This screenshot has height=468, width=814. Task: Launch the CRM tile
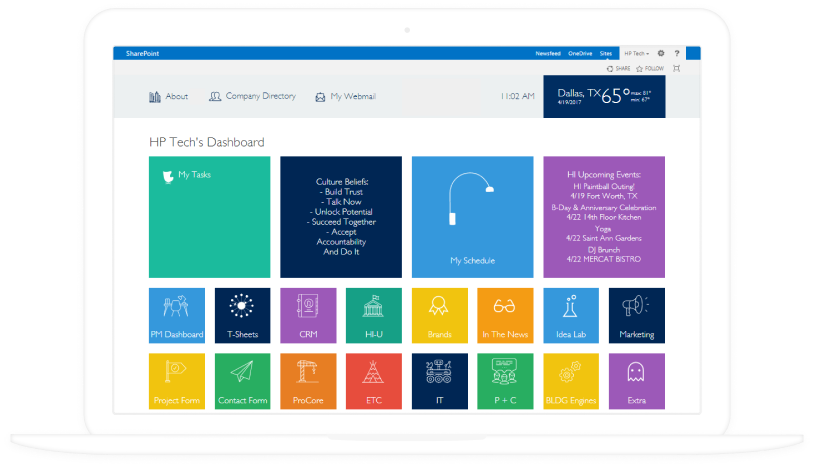[x=308, y=316]
